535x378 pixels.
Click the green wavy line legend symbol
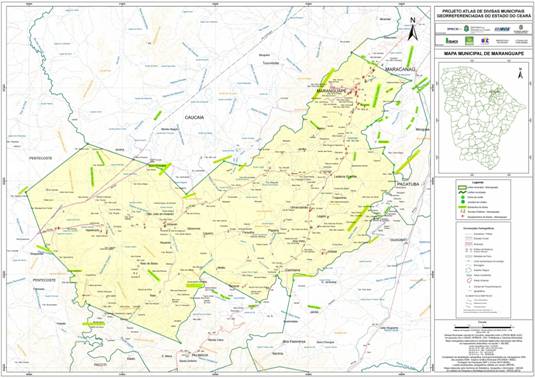coord(462,192)
